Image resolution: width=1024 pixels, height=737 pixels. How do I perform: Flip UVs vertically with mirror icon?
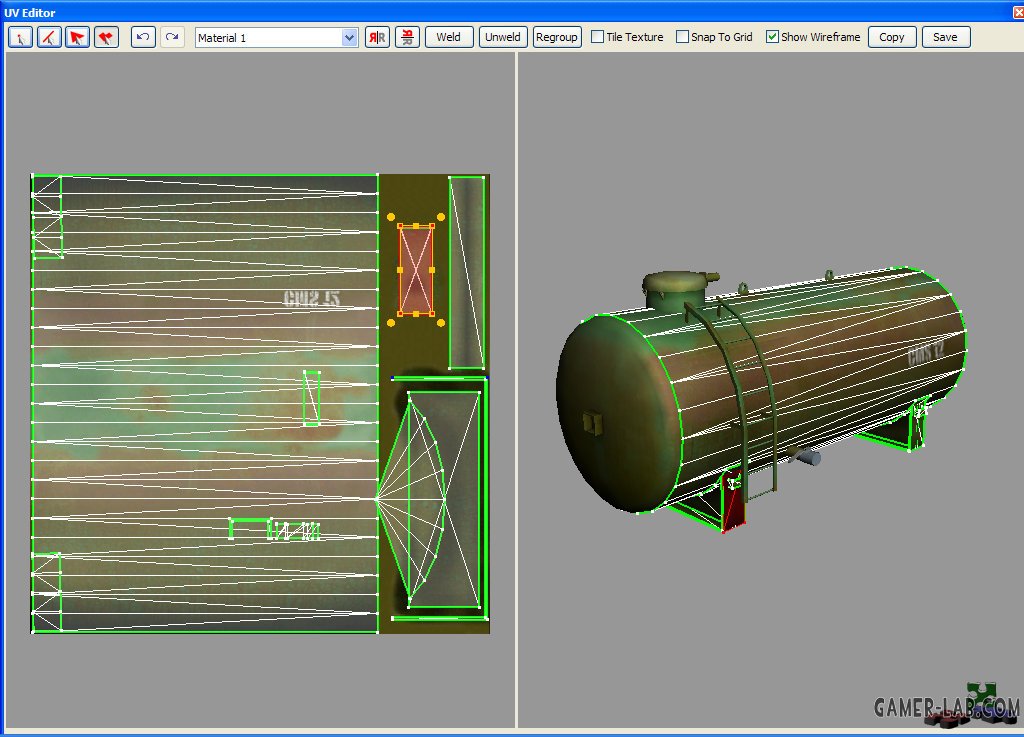(408, 37)
